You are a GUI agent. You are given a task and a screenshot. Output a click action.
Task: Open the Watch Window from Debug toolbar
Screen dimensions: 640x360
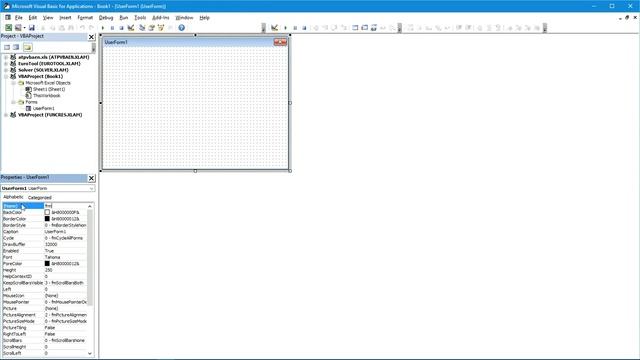point(374,28)
